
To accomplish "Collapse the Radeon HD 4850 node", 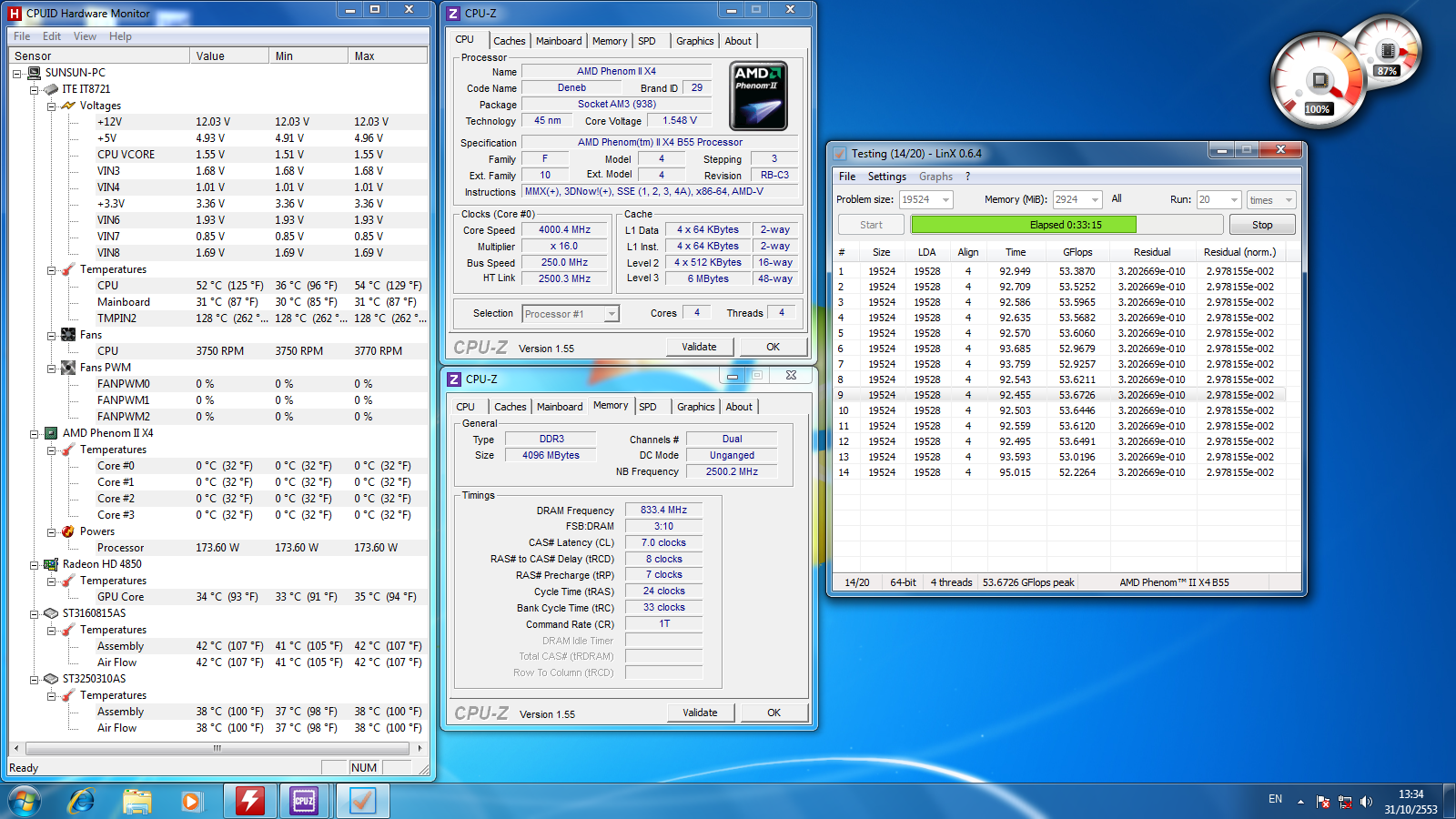I will [x=35, y=564].
